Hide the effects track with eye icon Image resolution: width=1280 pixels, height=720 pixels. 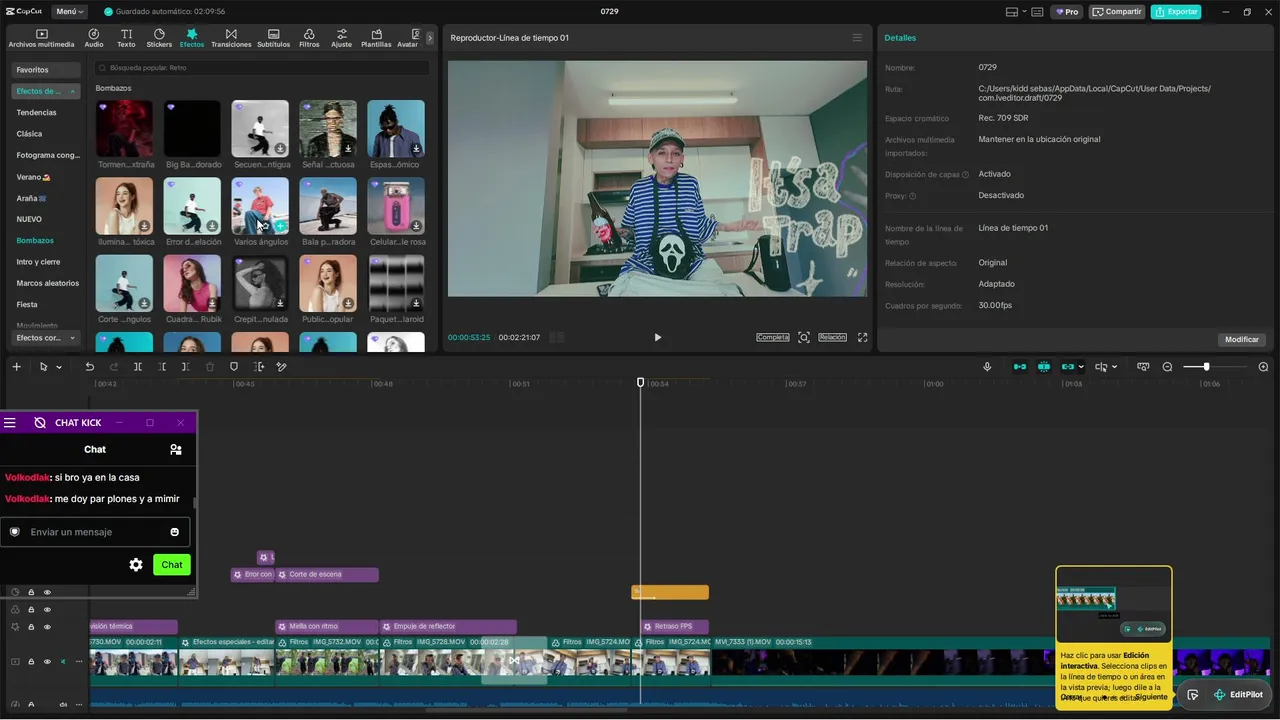(x=47, y=627)
